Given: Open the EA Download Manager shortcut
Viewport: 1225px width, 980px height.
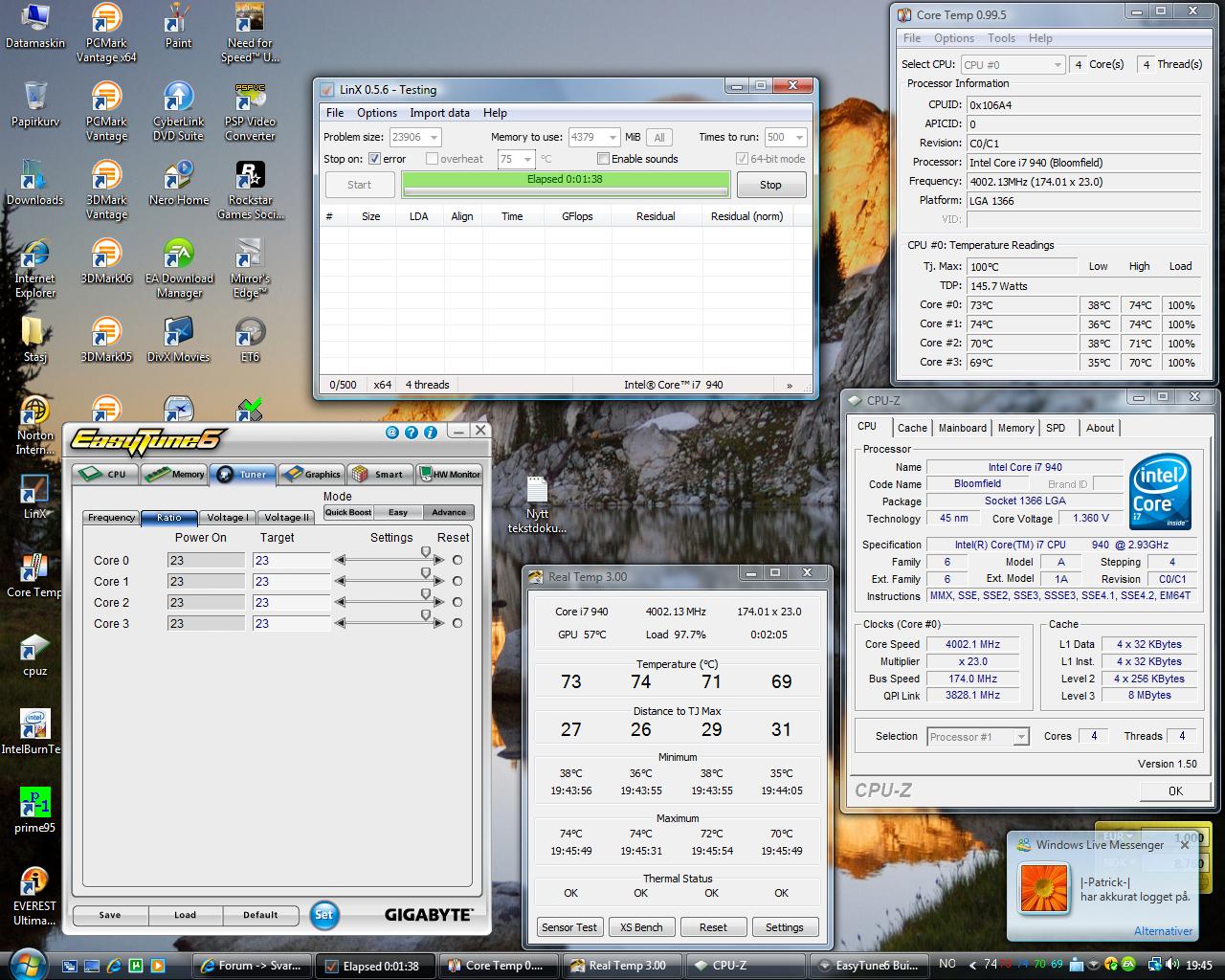Looking at the screenshot, I should coord(178,269).
